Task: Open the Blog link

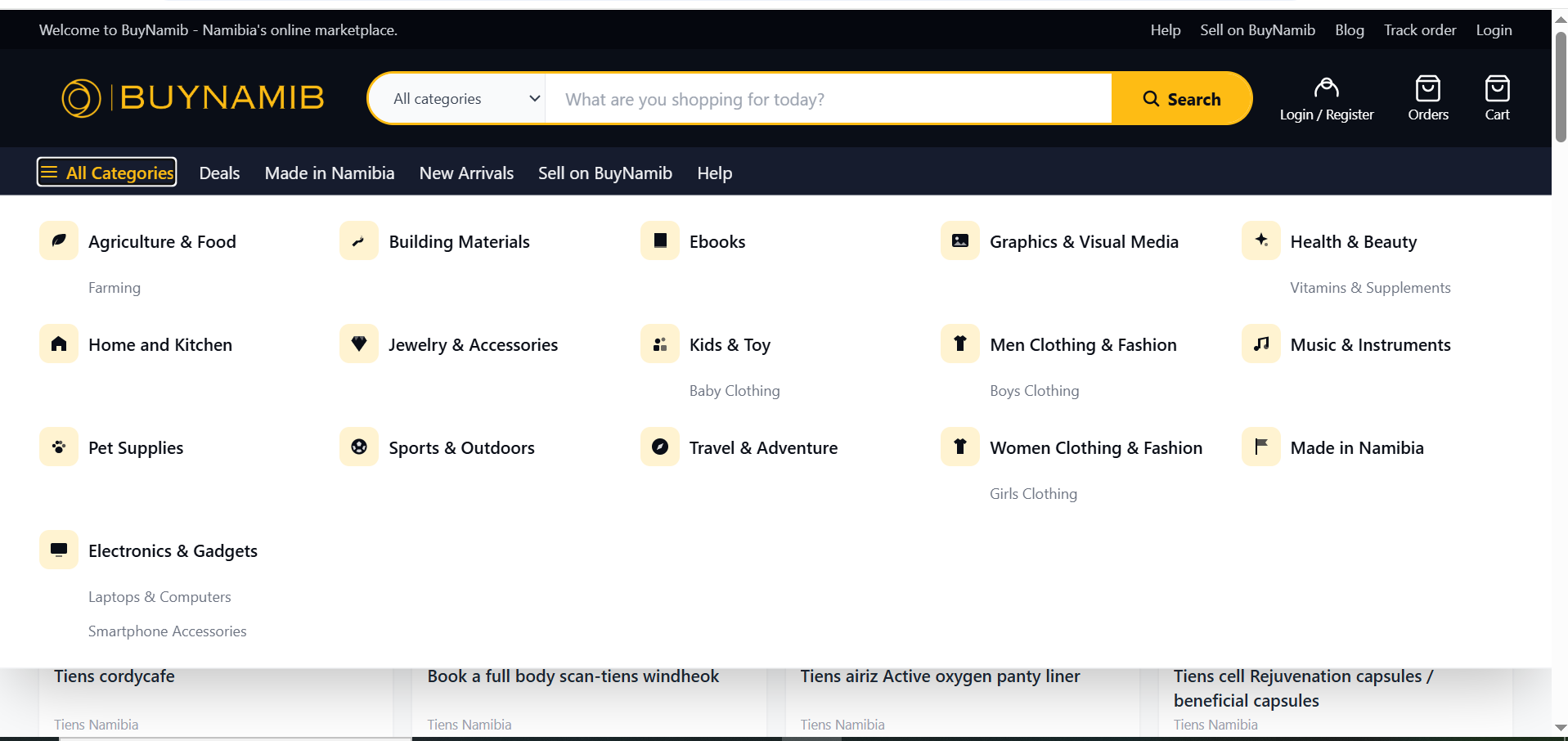Action: 1350,30
